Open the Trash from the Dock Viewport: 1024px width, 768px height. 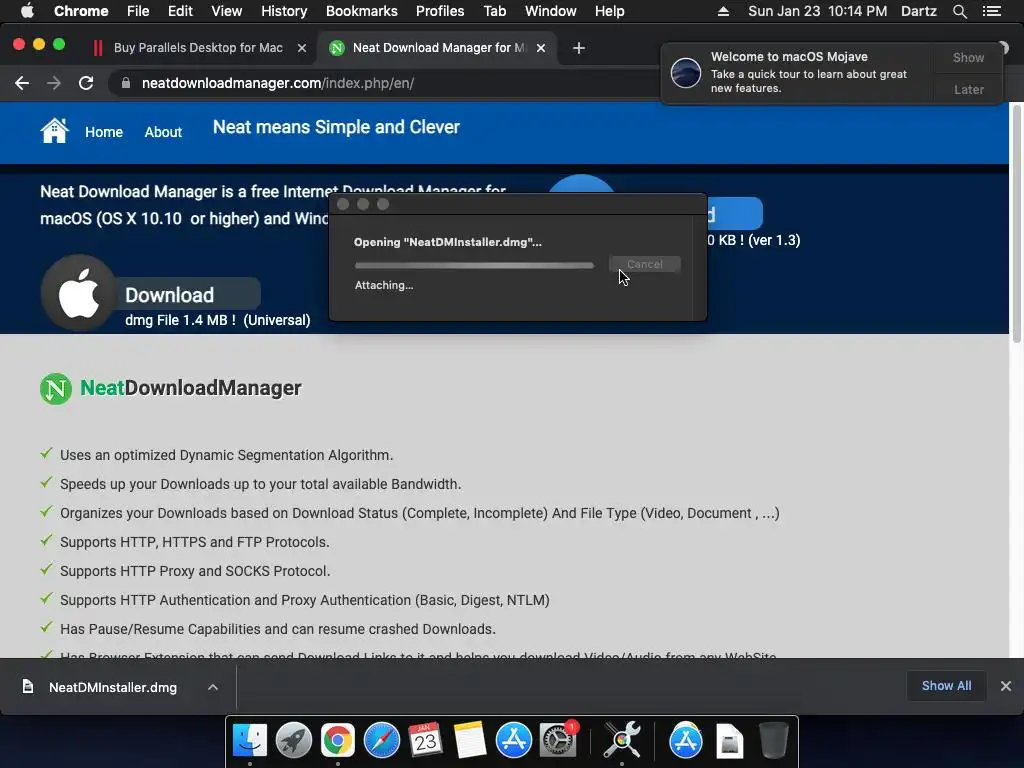tap(773, 740)
